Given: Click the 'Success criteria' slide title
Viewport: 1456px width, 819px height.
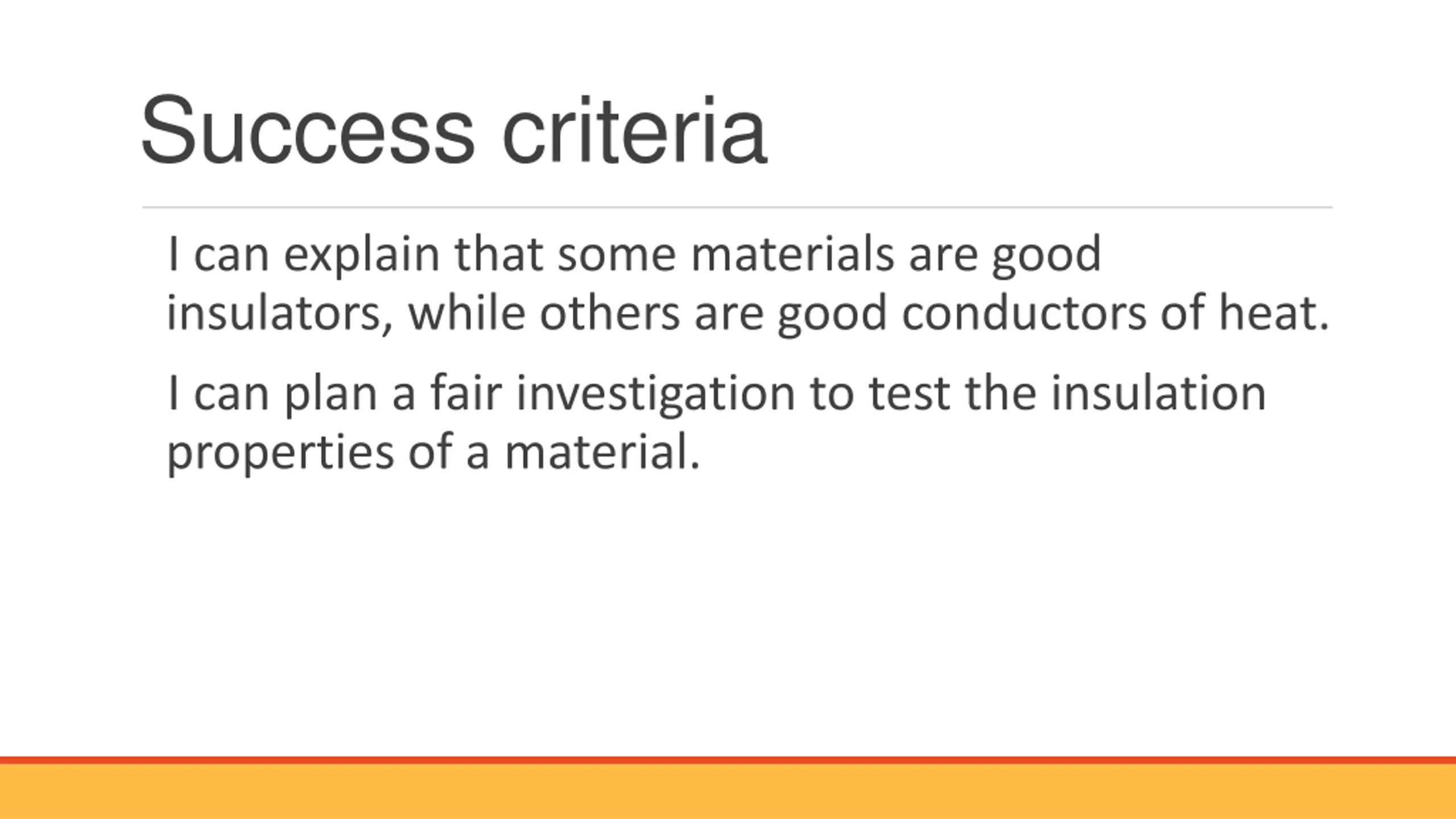Looking at the screenshot, I should 454,130.
